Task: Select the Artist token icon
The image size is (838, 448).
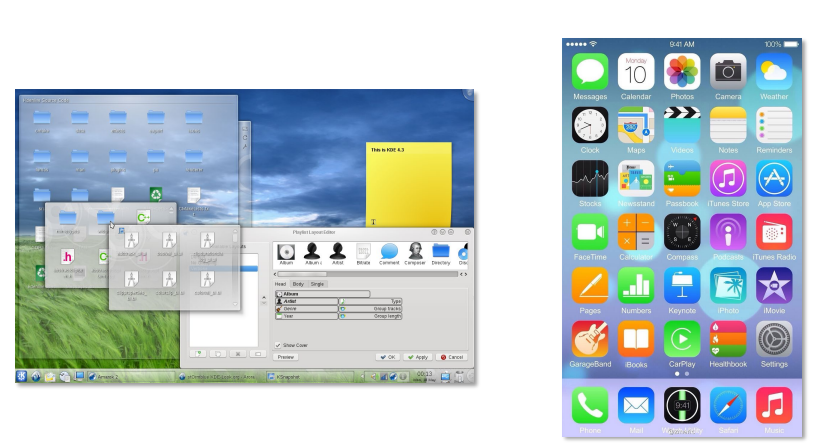Action: click(338, 252)
